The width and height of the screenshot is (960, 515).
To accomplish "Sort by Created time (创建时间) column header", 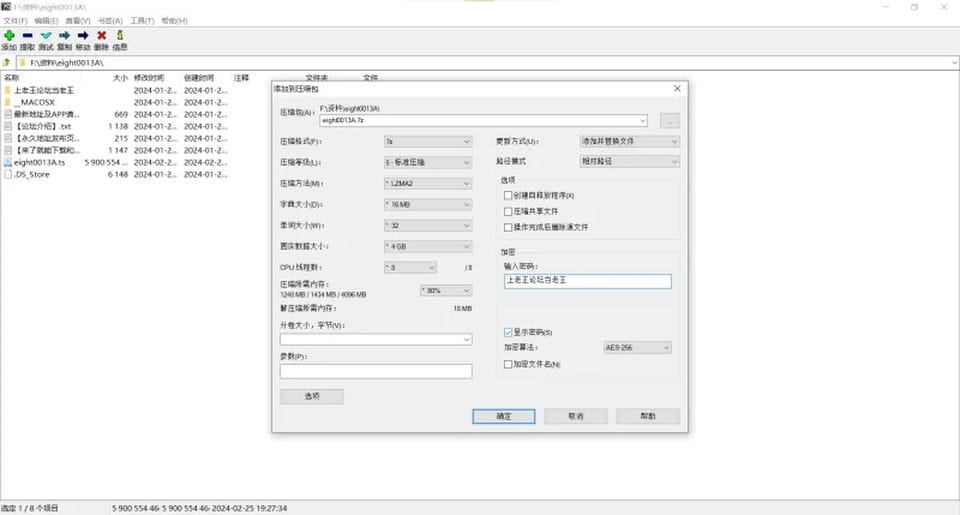I will [x=199, y=78].
